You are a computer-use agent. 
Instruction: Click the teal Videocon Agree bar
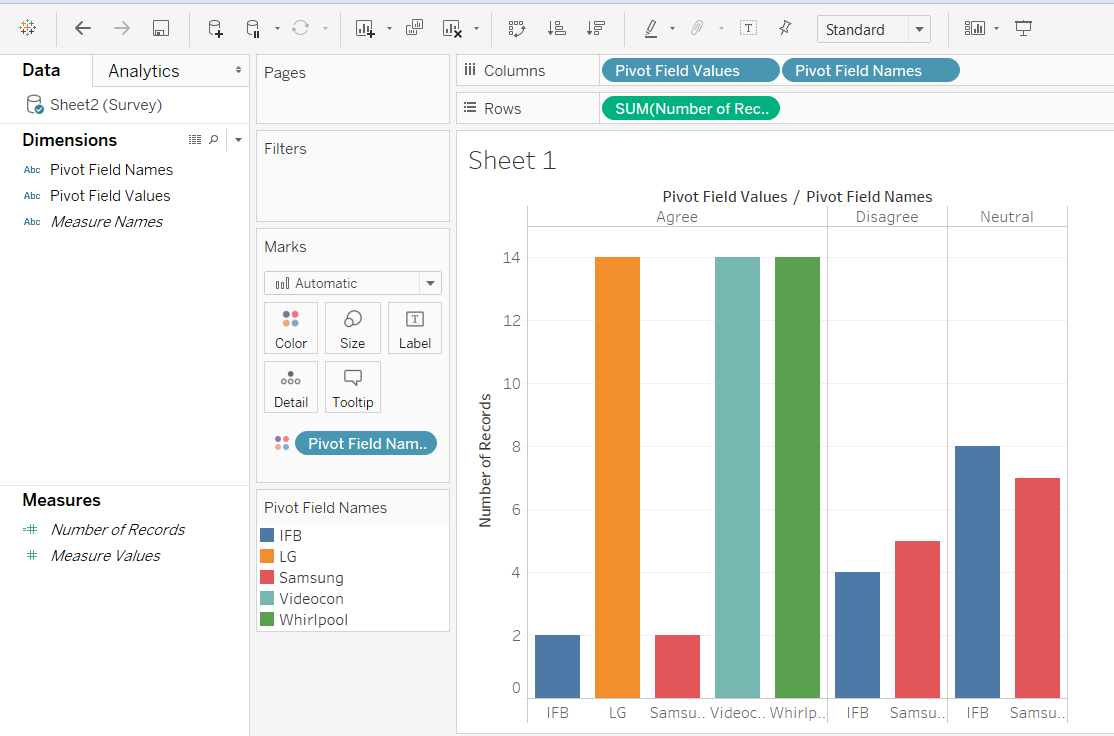click(737, 477)
